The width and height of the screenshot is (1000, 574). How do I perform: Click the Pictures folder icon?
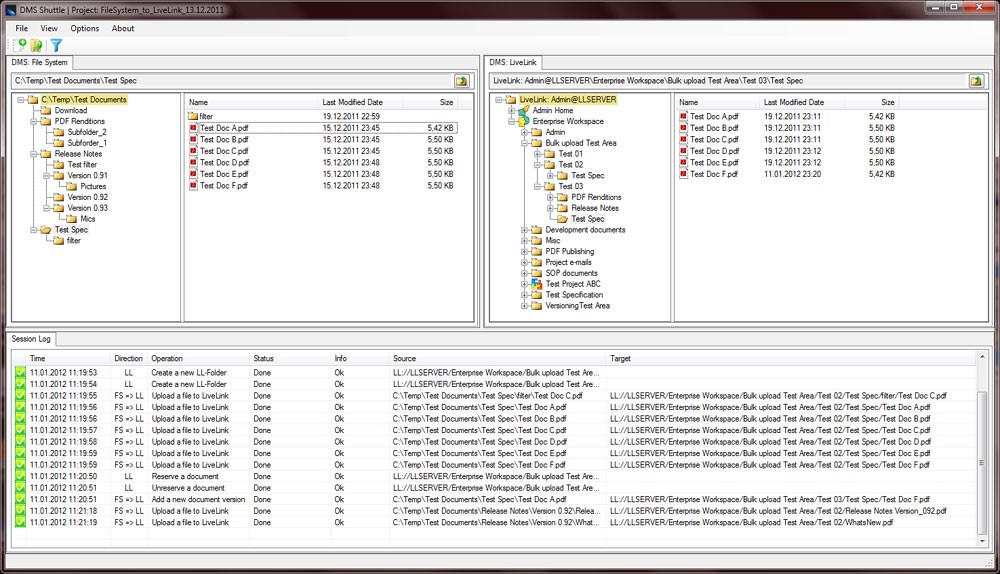[x=71, y=186]
